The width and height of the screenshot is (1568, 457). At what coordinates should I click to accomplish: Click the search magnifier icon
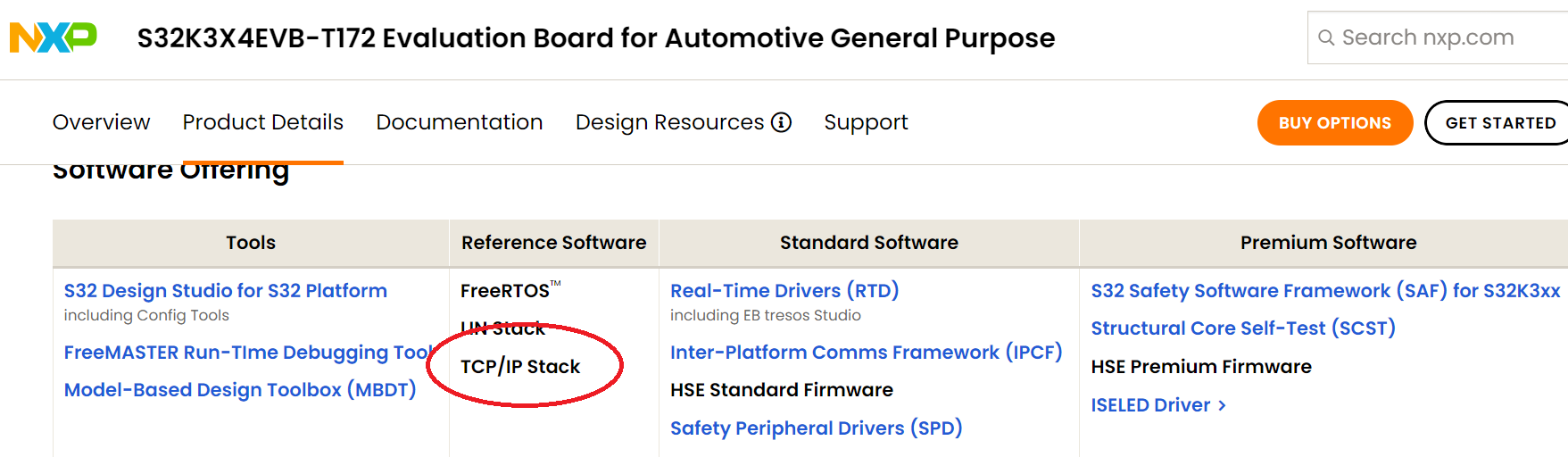(x=1326, y=37)
